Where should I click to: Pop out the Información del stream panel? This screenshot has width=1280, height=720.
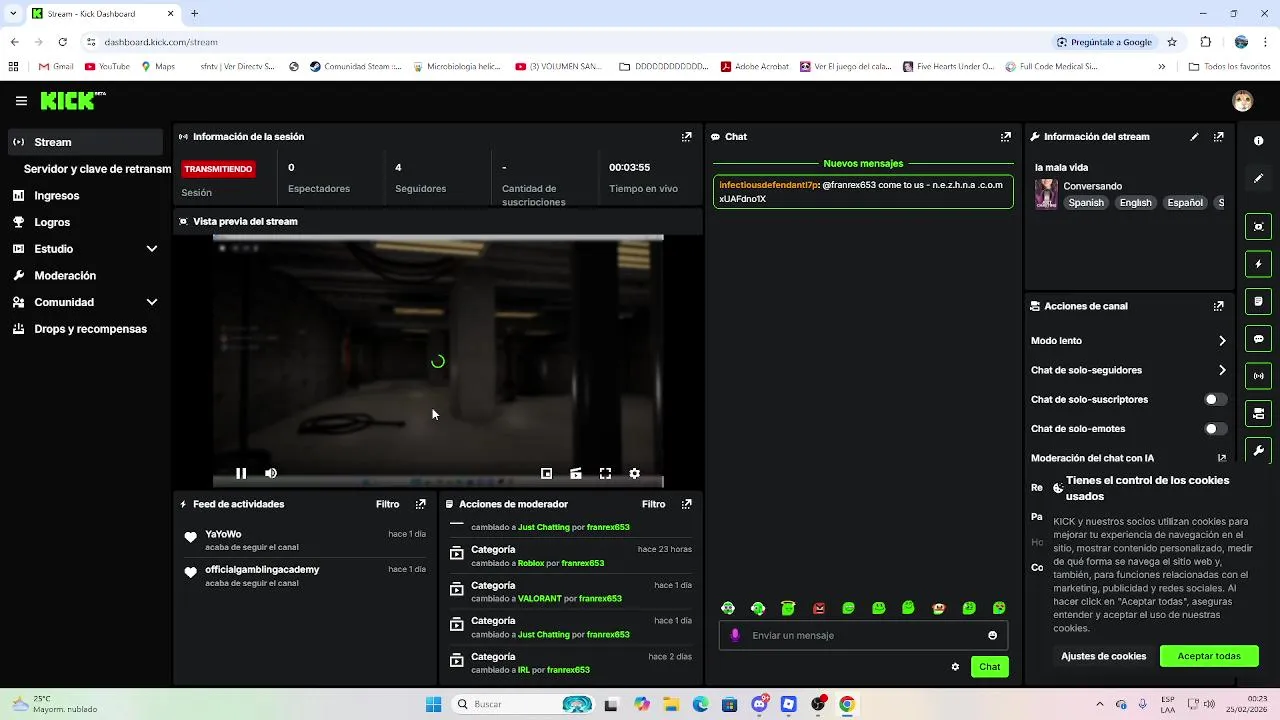click(x=1219, y=137)
